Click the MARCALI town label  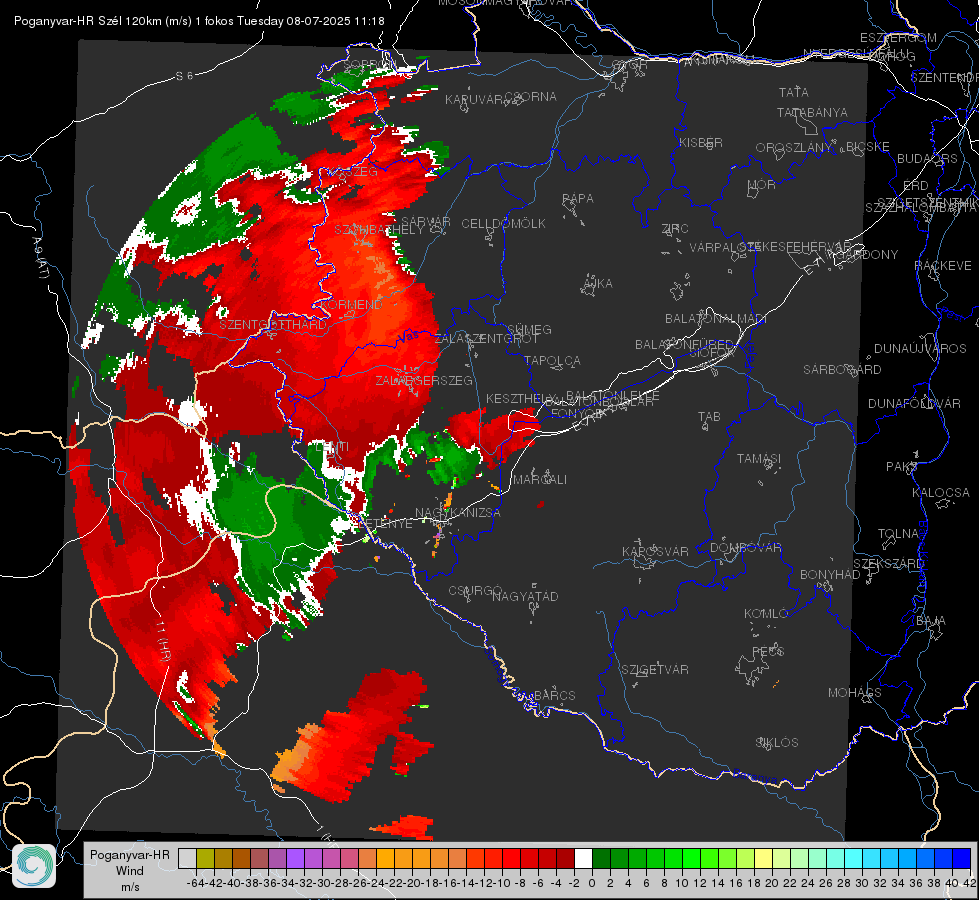coord(539,480)
